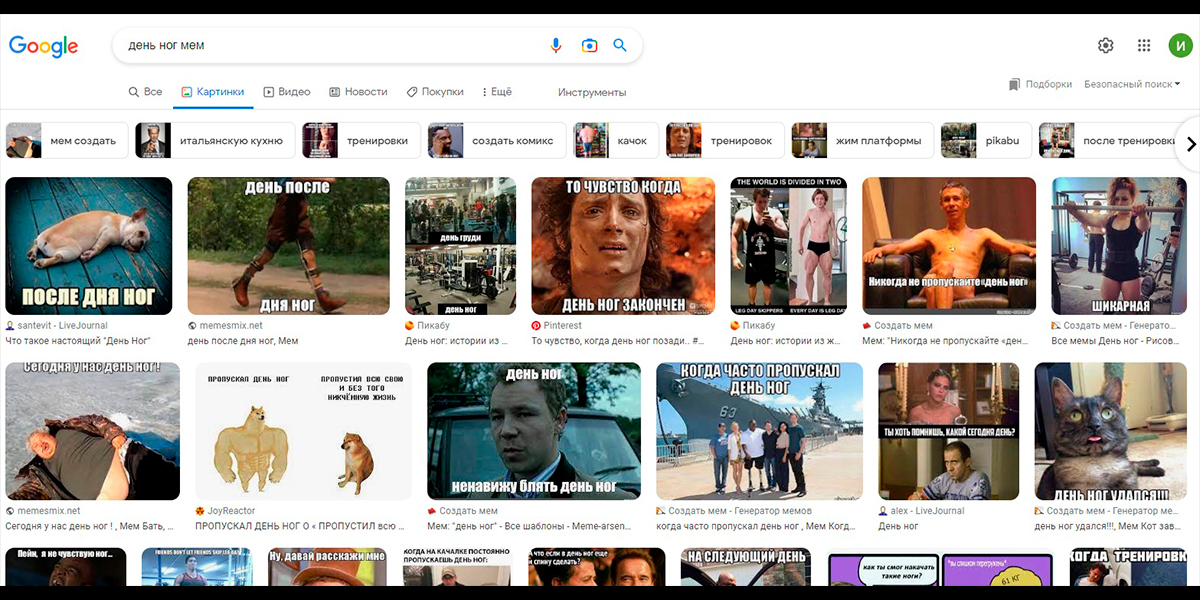
Task: Open 'Какой сегодня день' meme image
Action: pos(948,431)
